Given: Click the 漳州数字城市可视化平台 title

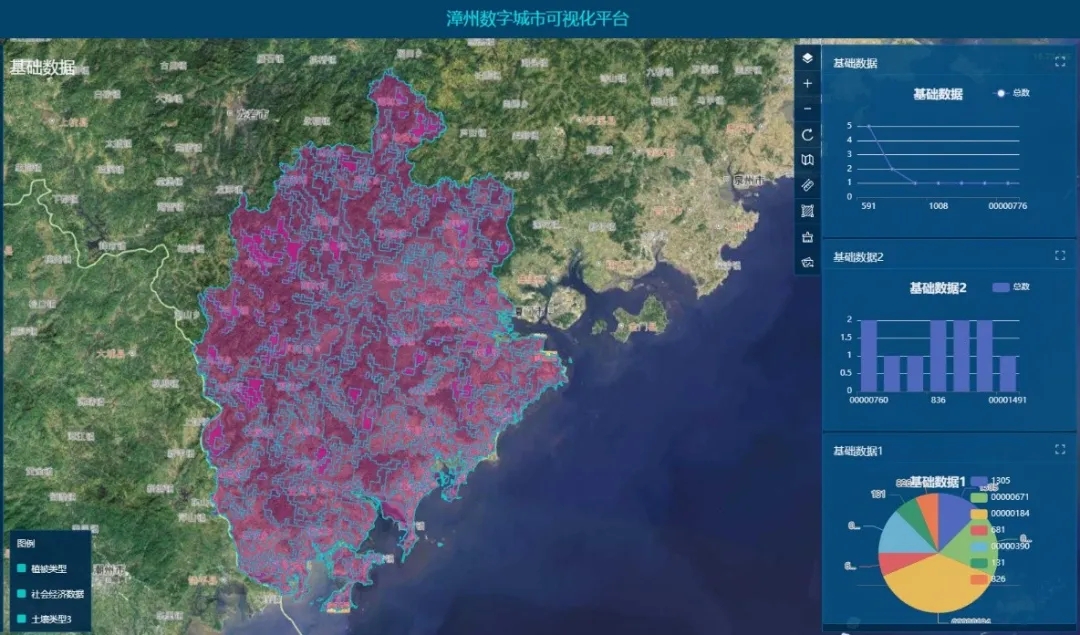Looking at the screenshot, I should (538, 19).
